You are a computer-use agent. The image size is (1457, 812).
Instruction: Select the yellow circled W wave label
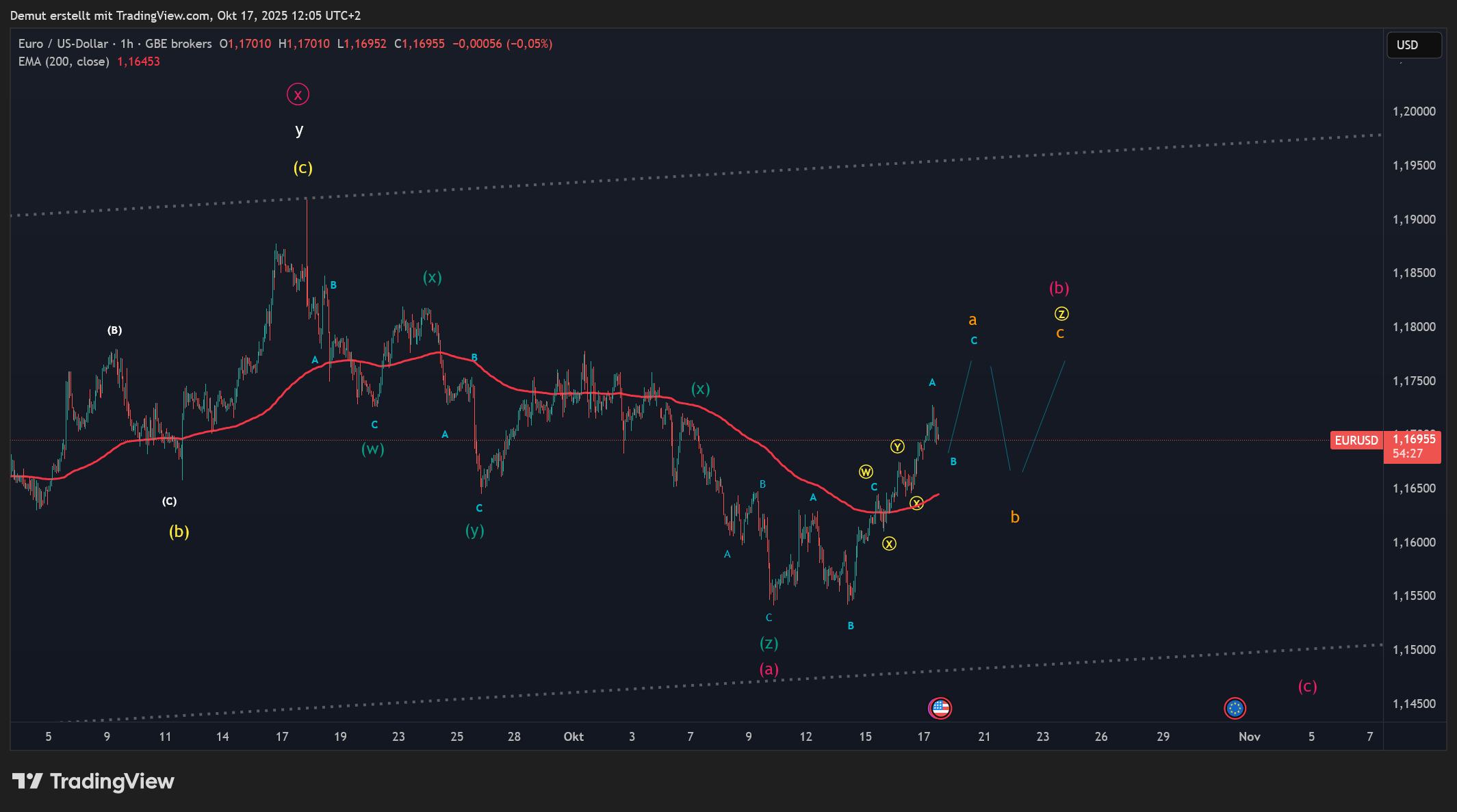866,472
